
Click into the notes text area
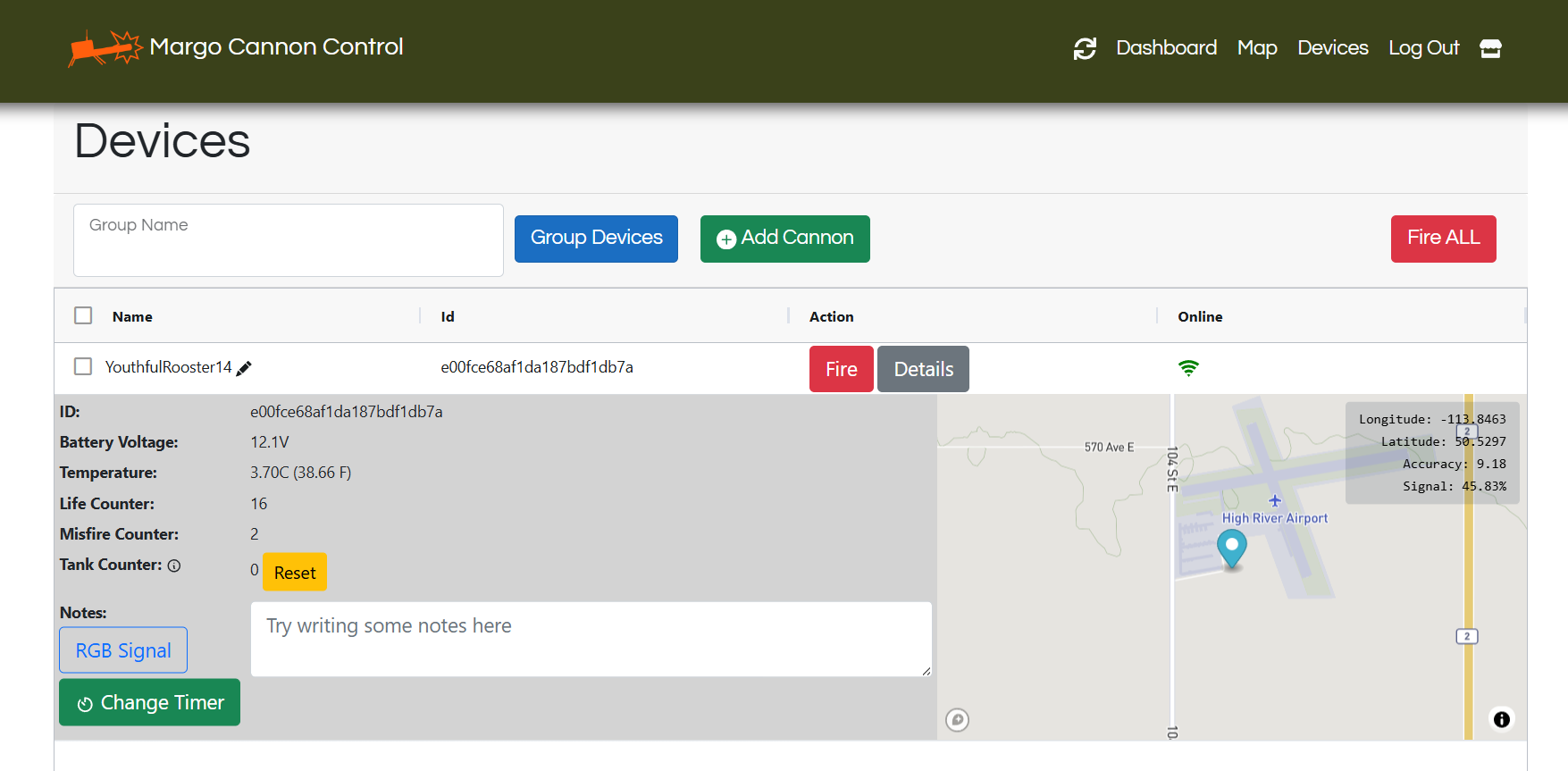pyautogui.click(x=591, y=639)
